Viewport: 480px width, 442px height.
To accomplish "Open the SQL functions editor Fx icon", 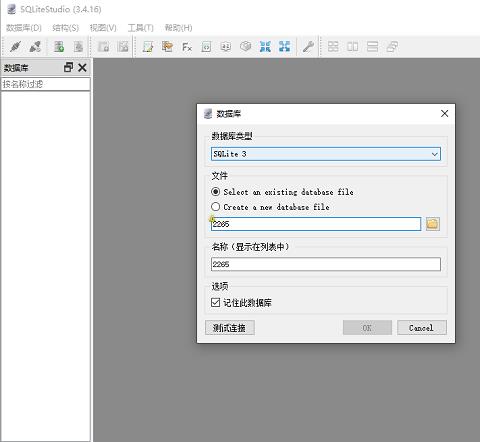I will (187, 47).
